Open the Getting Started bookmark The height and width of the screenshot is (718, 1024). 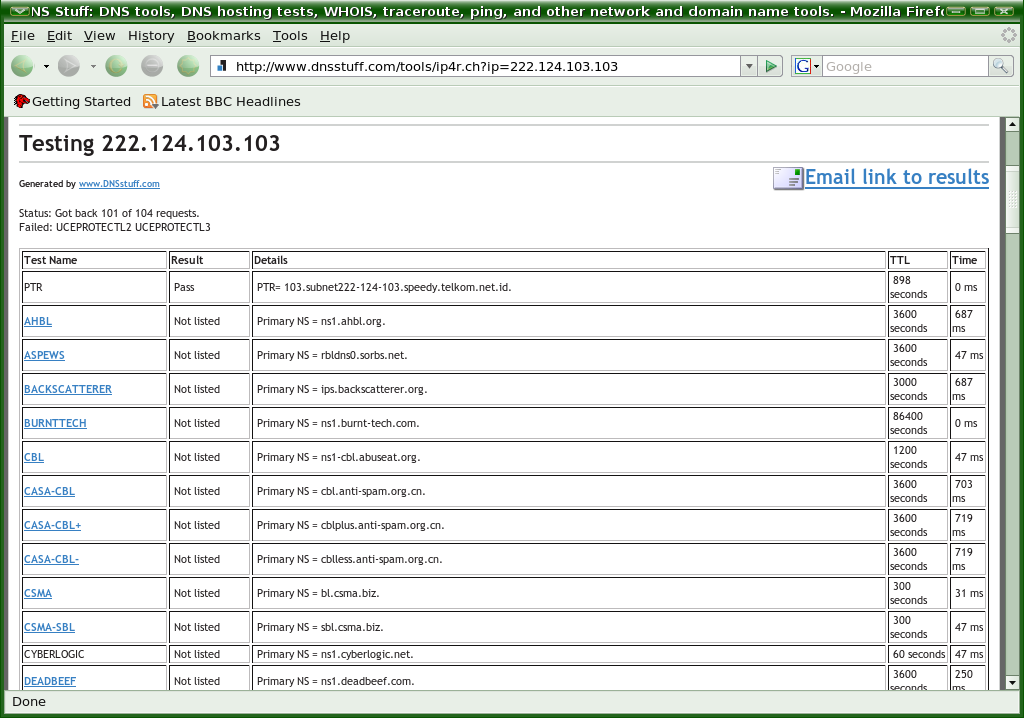pos(72,101)
